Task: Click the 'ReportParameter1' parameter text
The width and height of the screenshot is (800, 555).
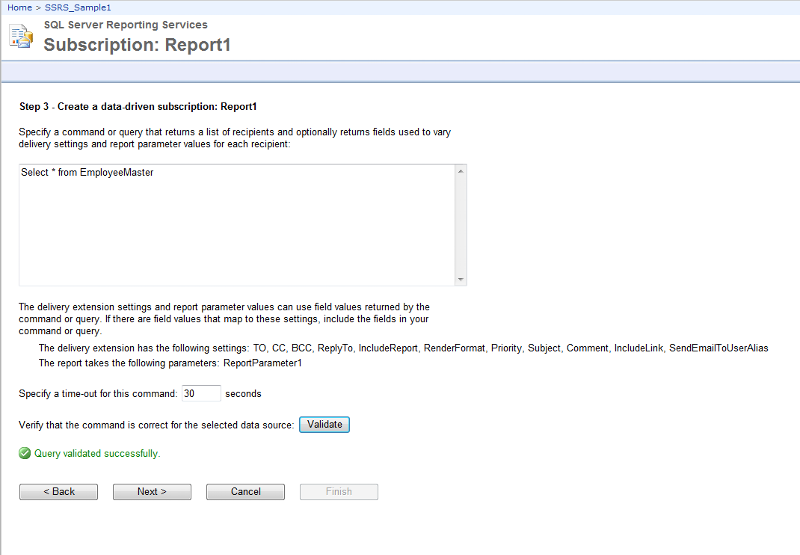Action: point(263,363)
